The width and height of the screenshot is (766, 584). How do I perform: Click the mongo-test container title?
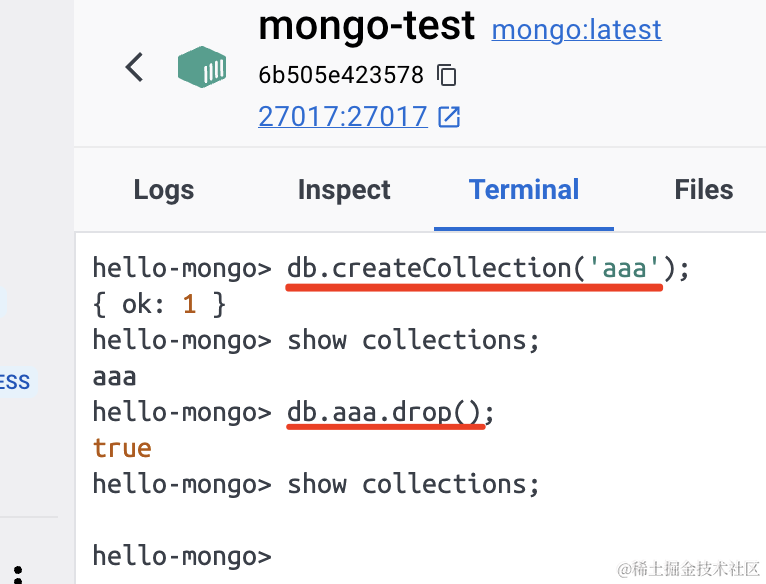(x=366, y=27)
